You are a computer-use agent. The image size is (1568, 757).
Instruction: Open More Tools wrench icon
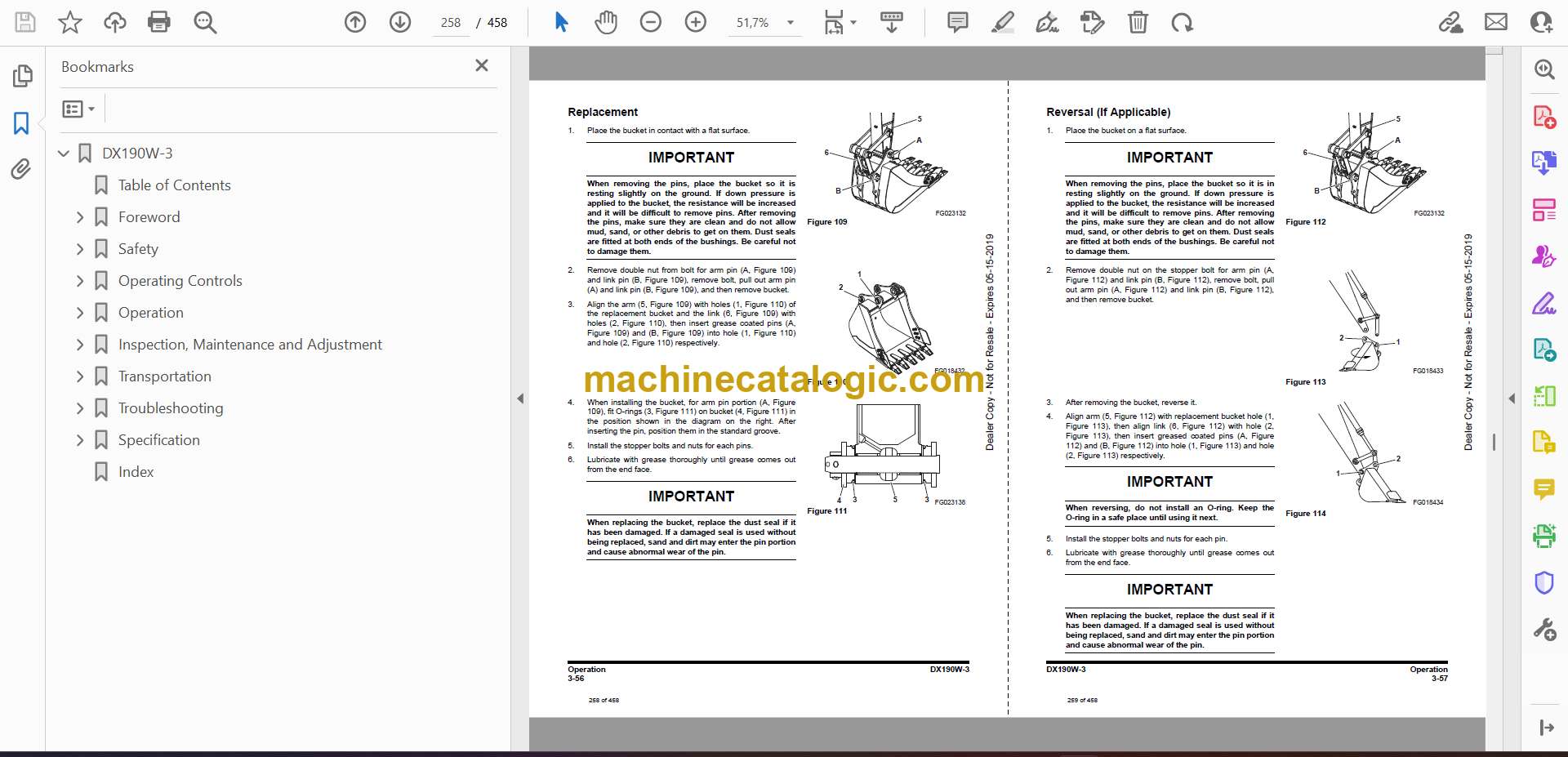click(x=1543, y=630)
